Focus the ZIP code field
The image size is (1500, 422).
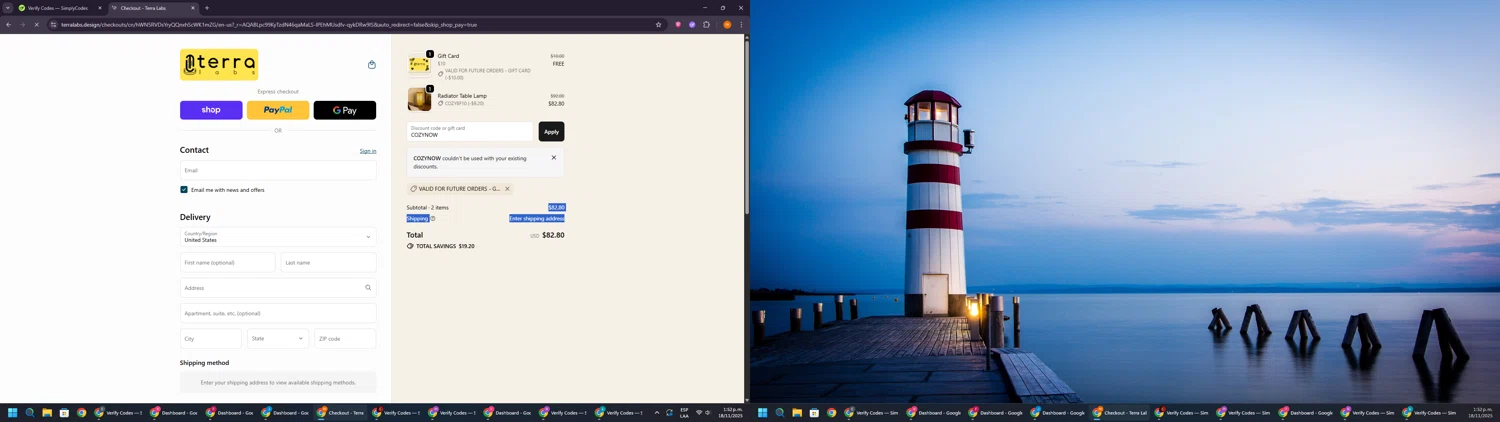pos(345,339)
